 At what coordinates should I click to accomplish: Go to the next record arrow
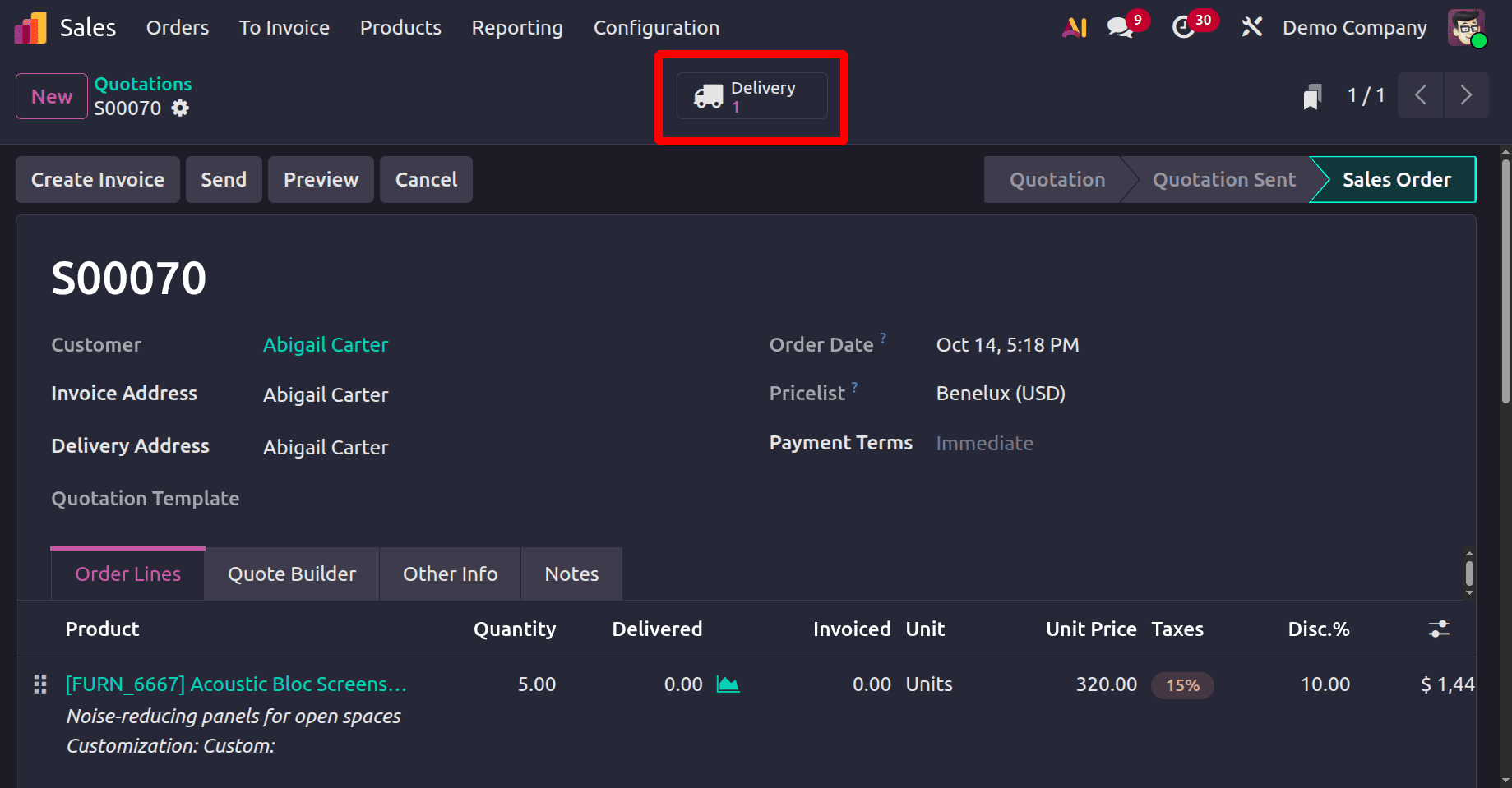point(1466,96)
